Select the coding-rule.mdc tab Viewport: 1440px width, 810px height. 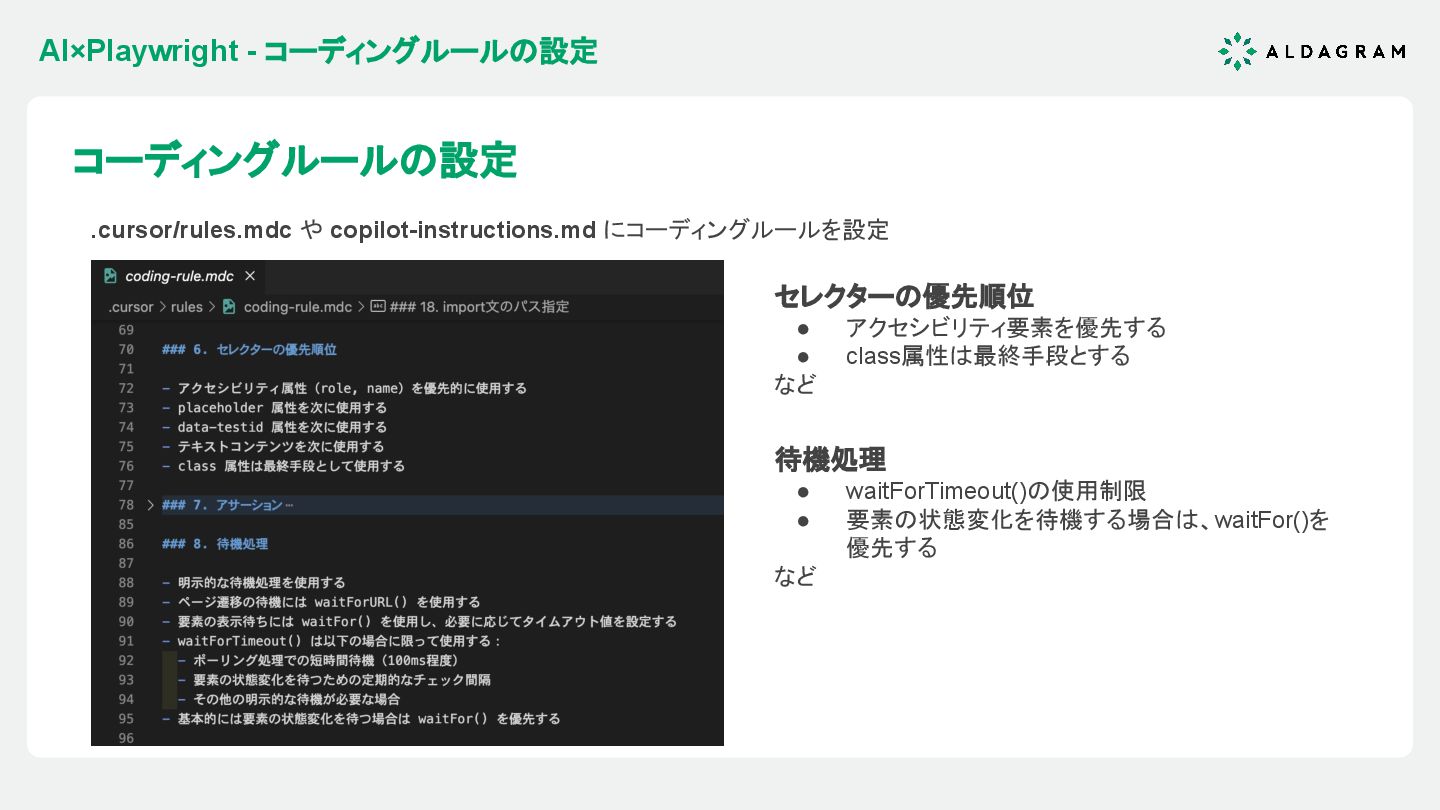178,276
